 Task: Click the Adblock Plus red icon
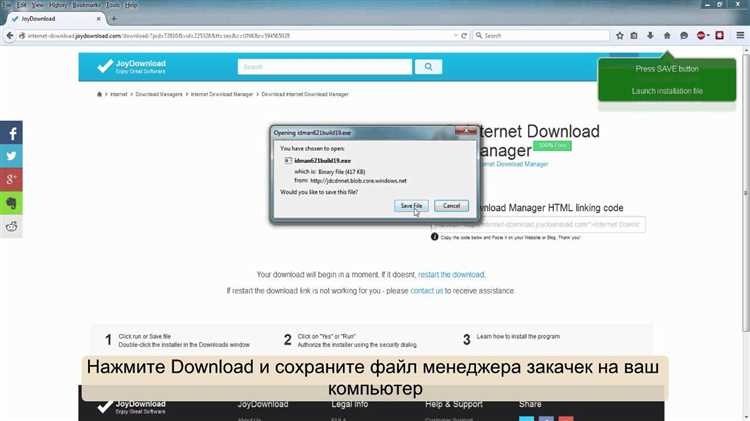701,36
